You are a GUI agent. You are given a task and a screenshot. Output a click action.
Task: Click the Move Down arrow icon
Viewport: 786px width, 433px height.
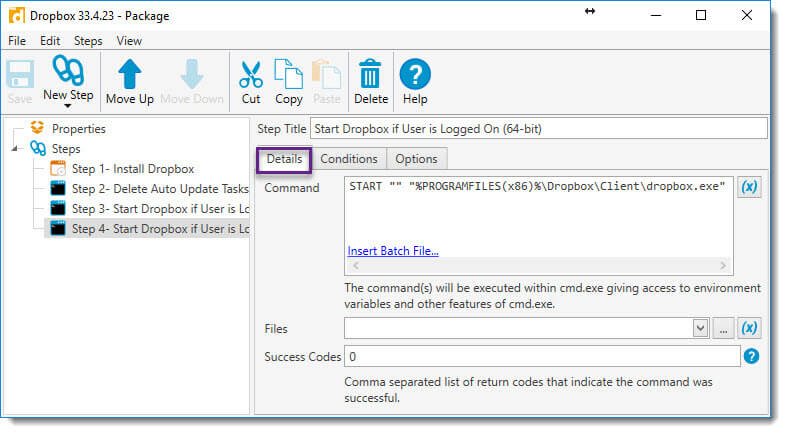192,74
